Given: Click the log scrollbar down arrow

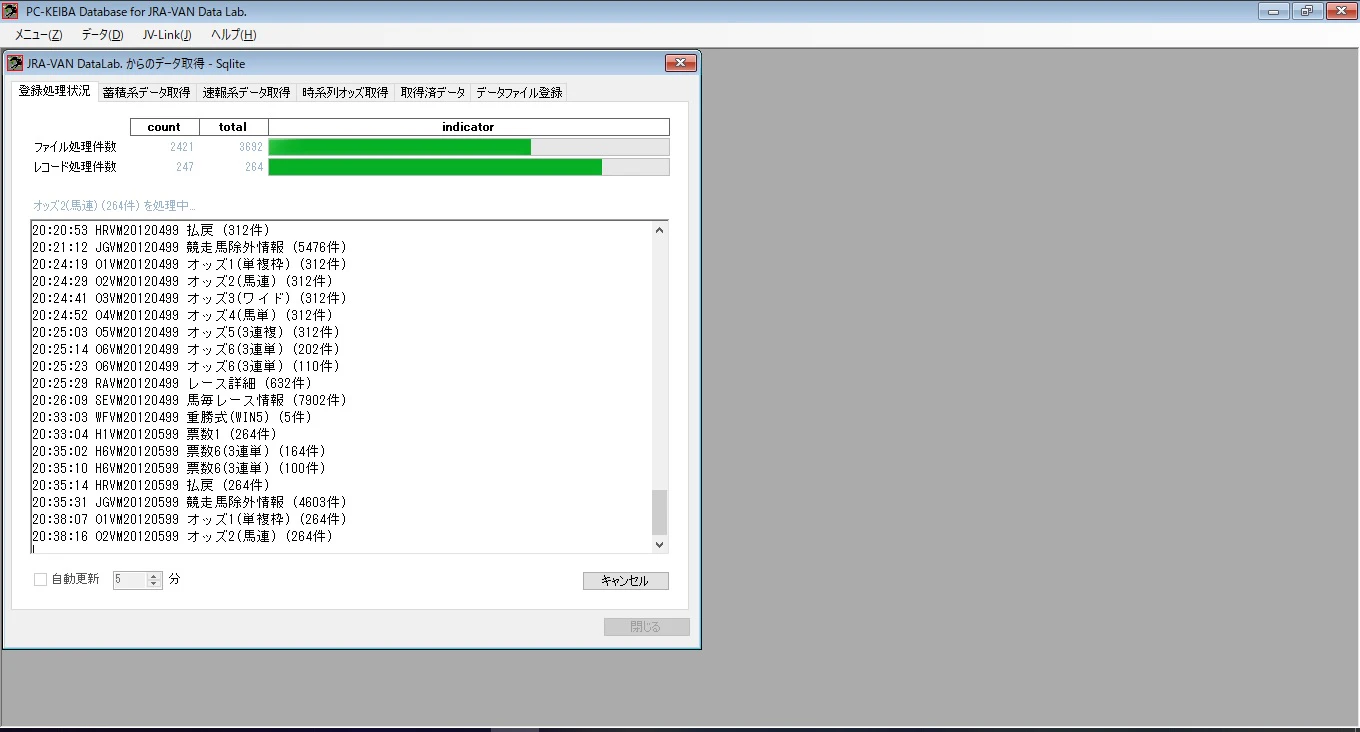Looking at the screenshot, I should pos(659,544).
